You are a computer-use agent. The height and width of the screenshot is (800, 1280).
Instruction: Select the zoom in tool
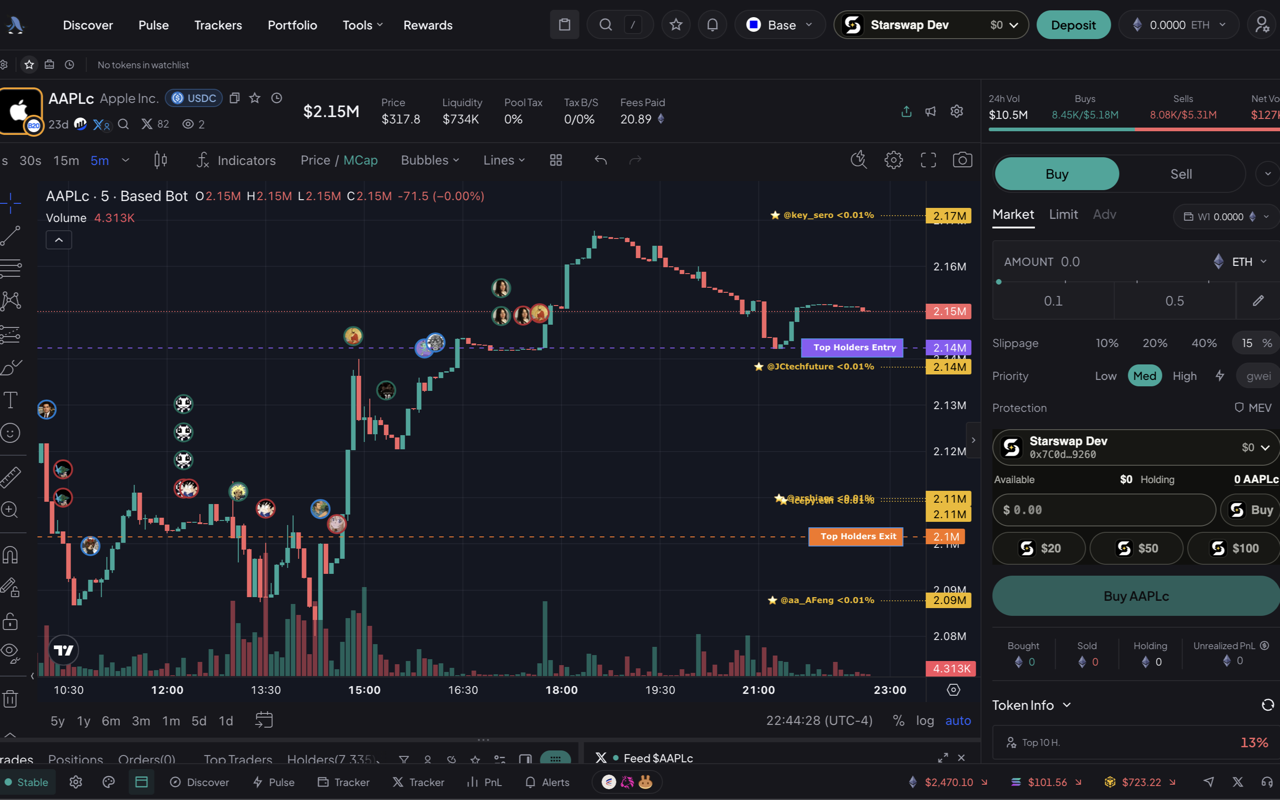point(11,510)
